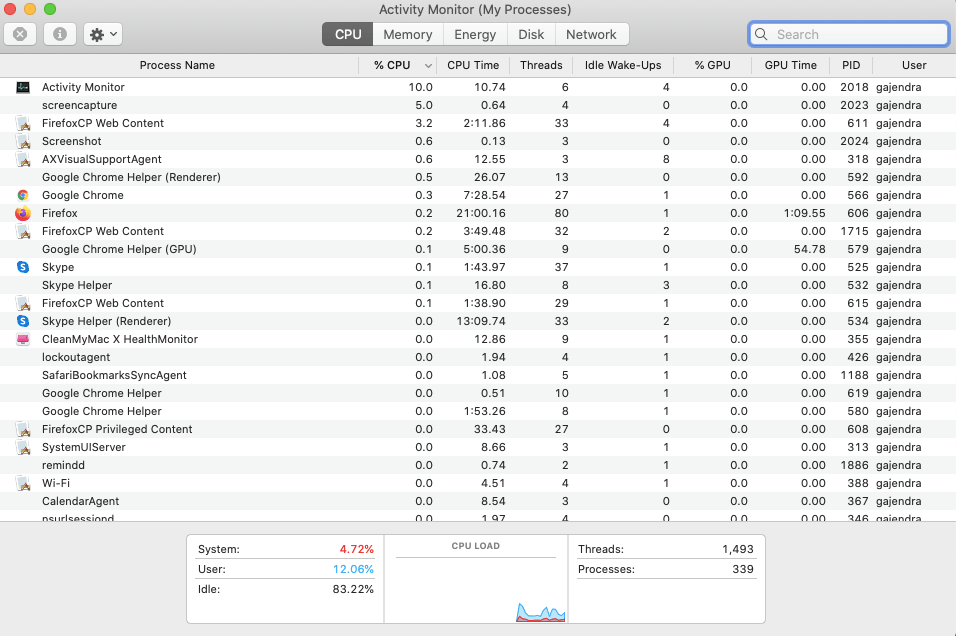Sort the list by CPU Time
This screenshot has height=636, width=956.
(x=473, y=65)
